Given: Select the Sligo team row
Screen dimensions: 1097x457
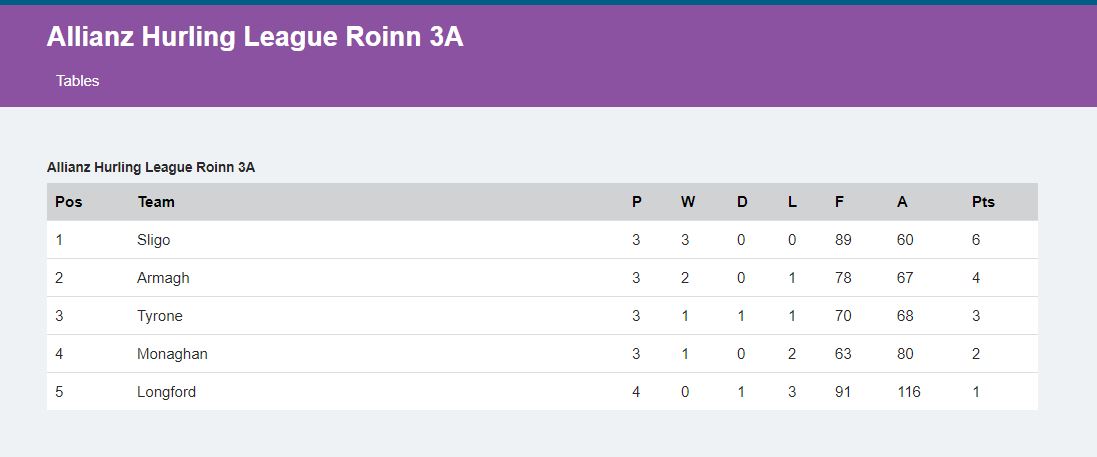Looking at the screenshot, I should pyautogui.click(x=542, y=240).
